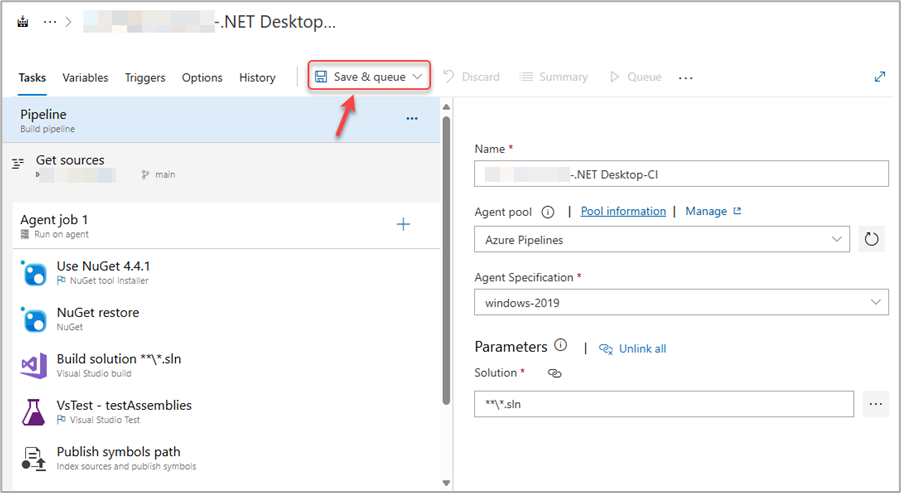901x493 pixels.
Task: Click Unlink all parameters
Action: pos(641,349)
